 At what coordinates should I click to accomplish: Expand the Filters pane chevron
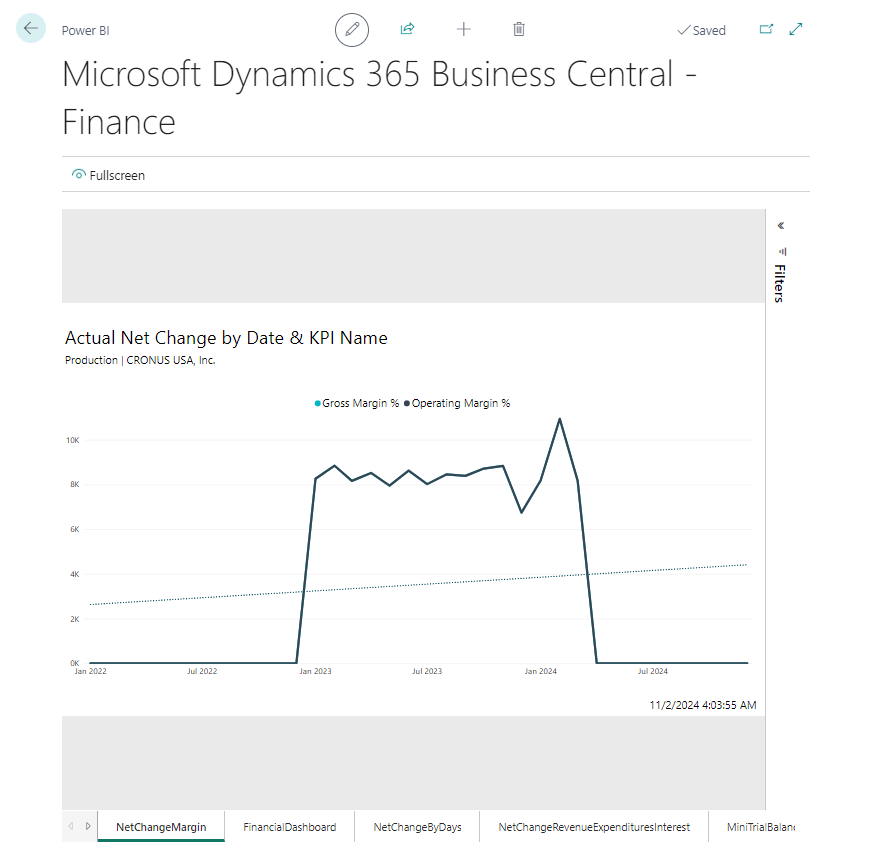(781, 226)
